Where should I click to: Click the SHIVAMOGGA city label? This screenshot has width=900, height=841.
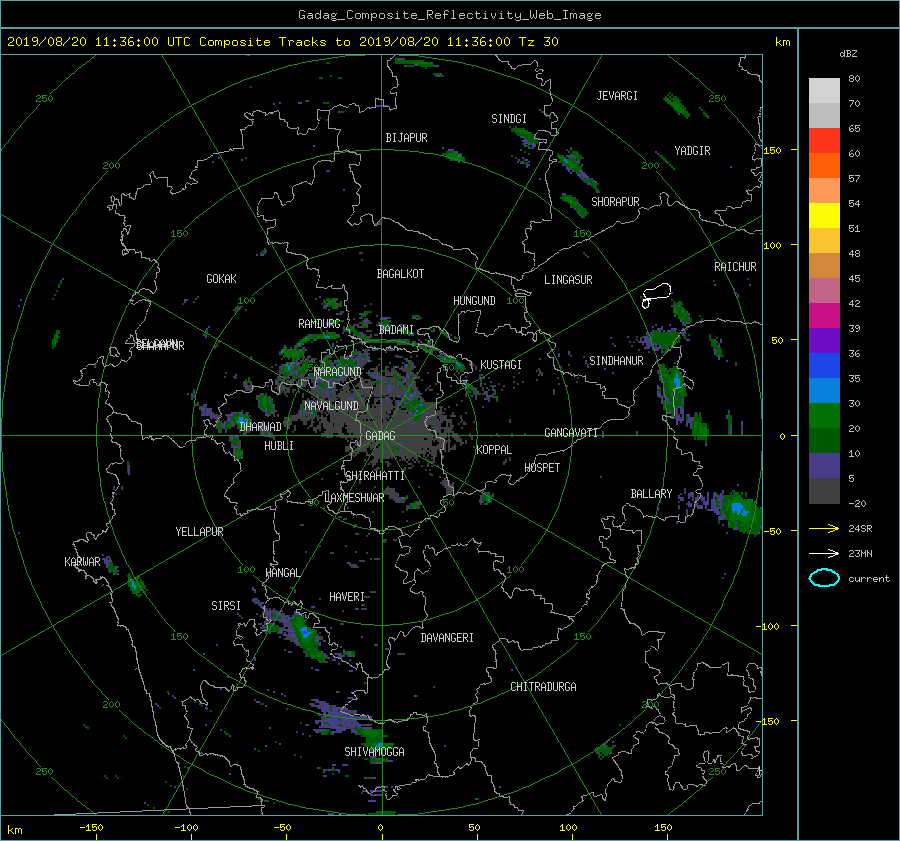[x=374, y=751]
